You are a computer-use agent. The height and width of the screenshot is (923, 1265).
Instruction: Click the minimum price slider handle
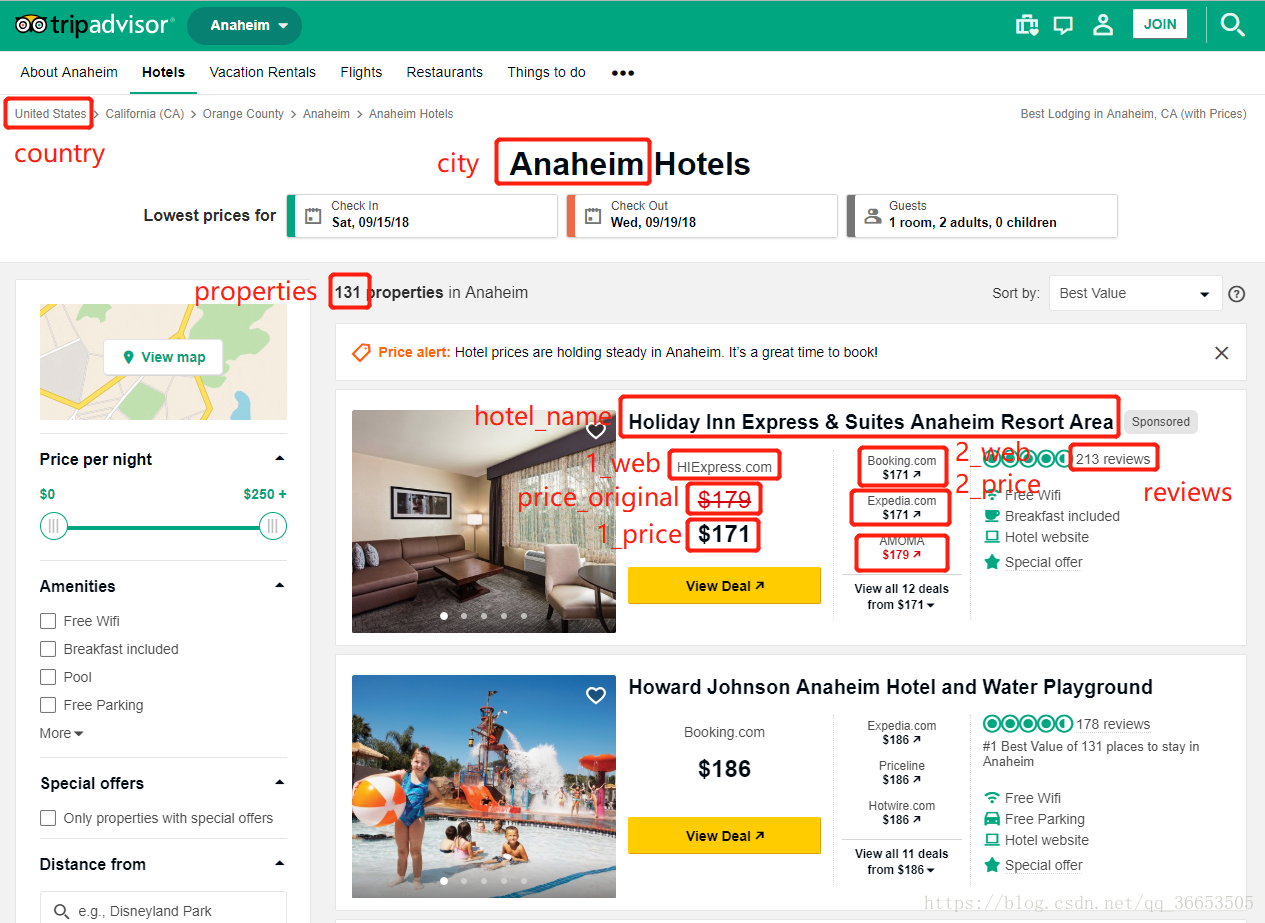tap(54, 526)
